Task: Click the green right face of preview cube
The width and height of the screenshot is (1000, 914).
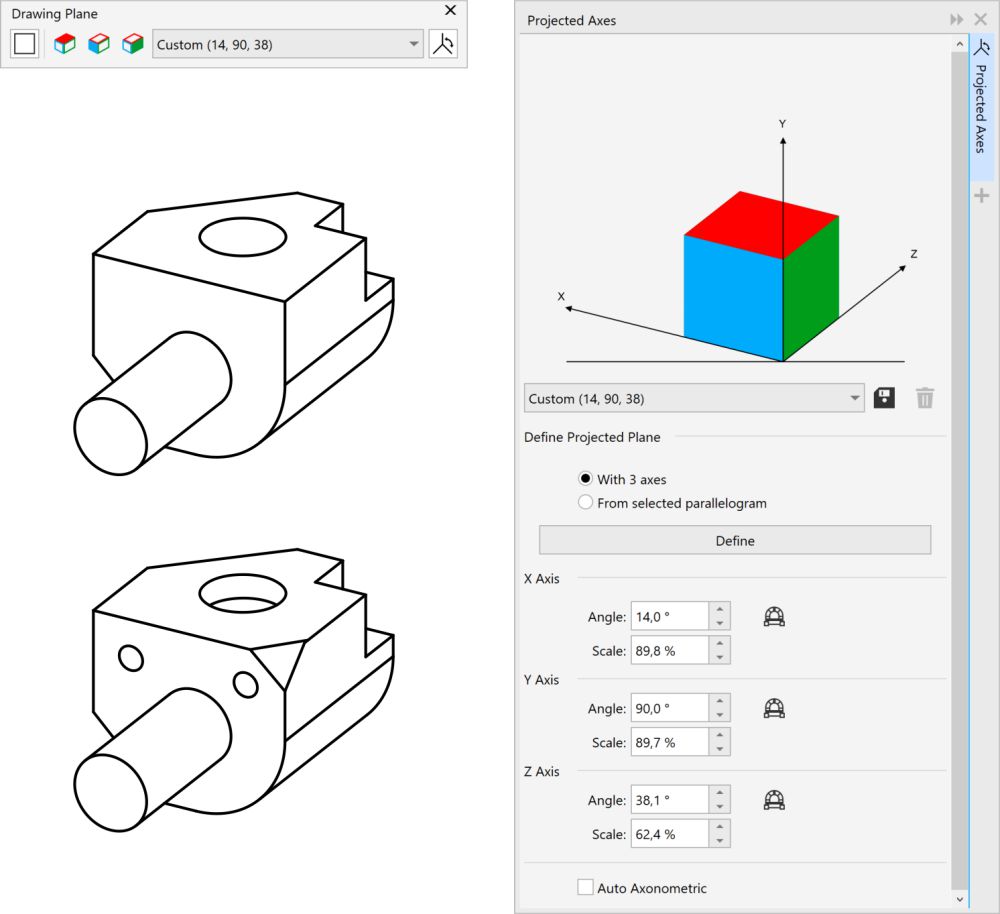Action: pyautogui.click(x=811, y=288)
